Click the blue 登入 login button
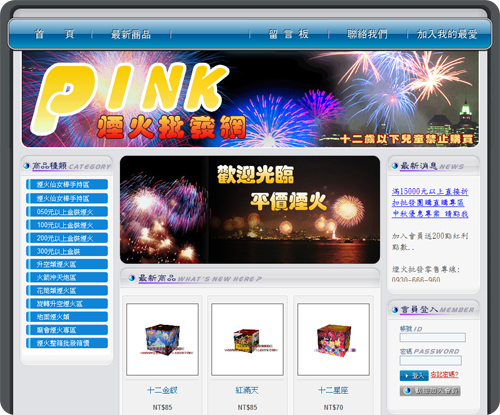 (x=414, y=376)
